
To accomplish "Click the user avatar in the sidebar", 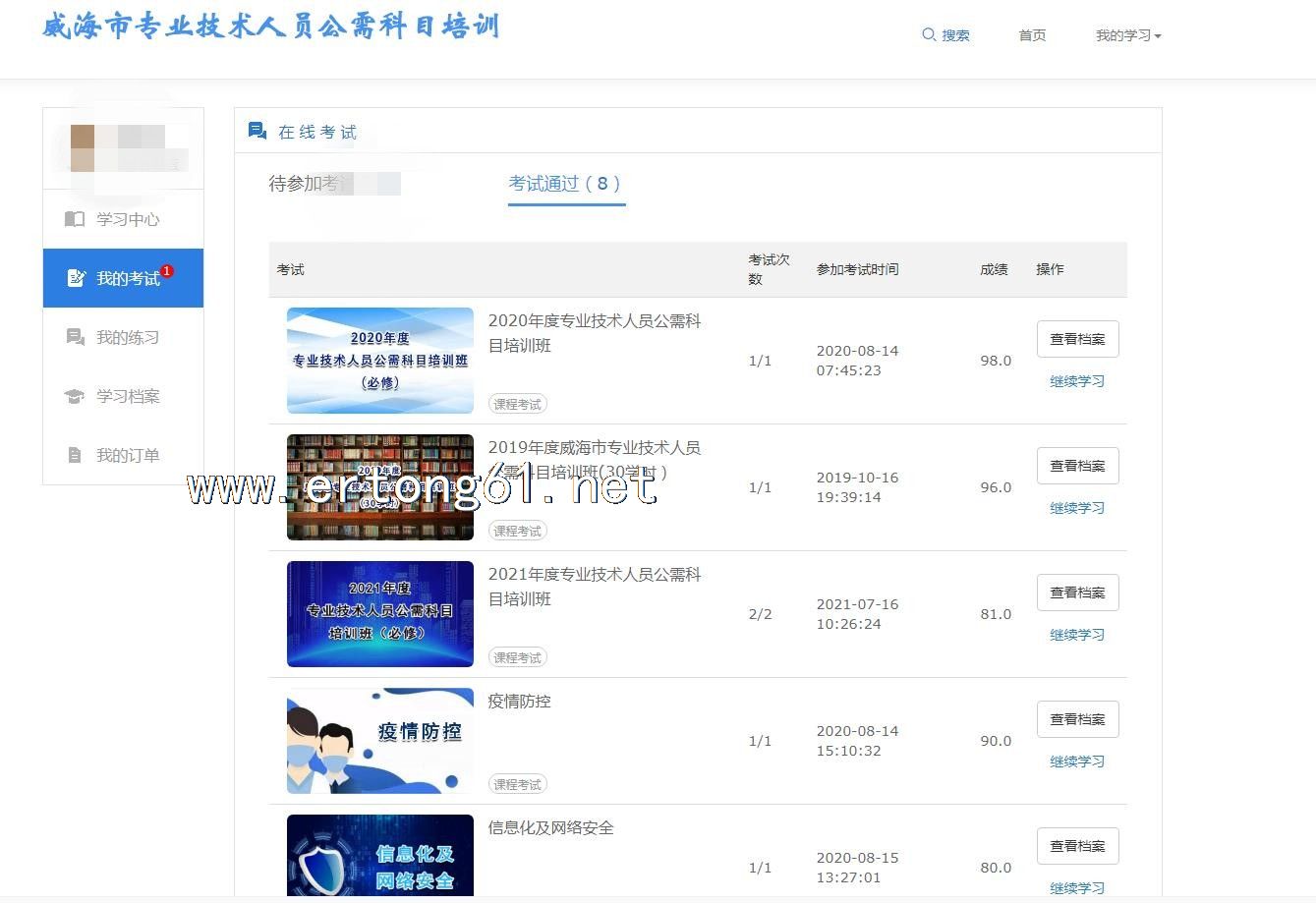I will pyautogui.click(x=84, y=147).
